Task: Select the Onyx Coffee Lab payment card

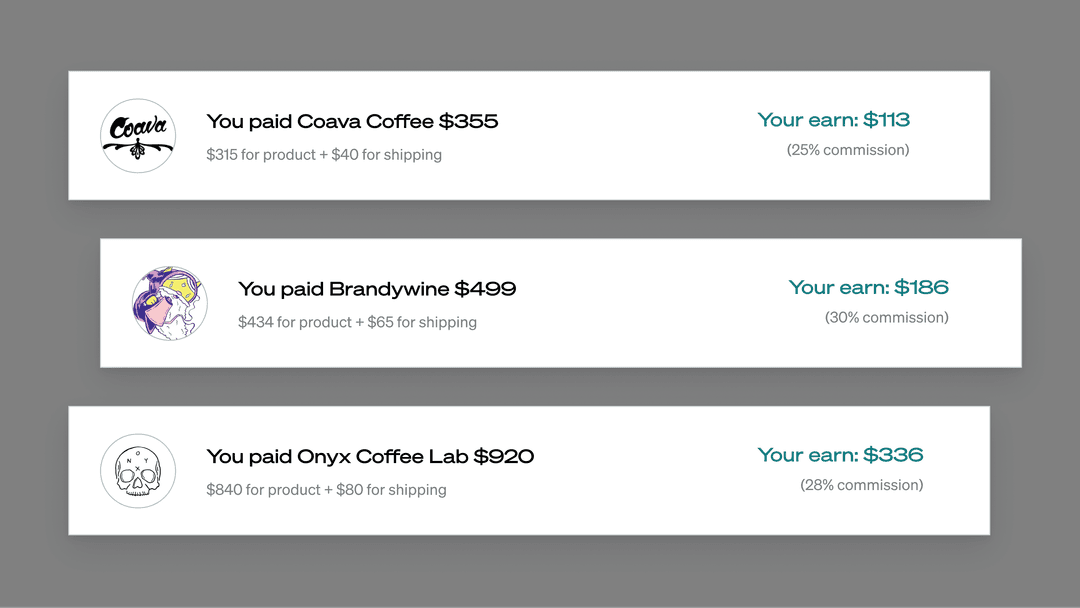Action: [x=529, y=470]
